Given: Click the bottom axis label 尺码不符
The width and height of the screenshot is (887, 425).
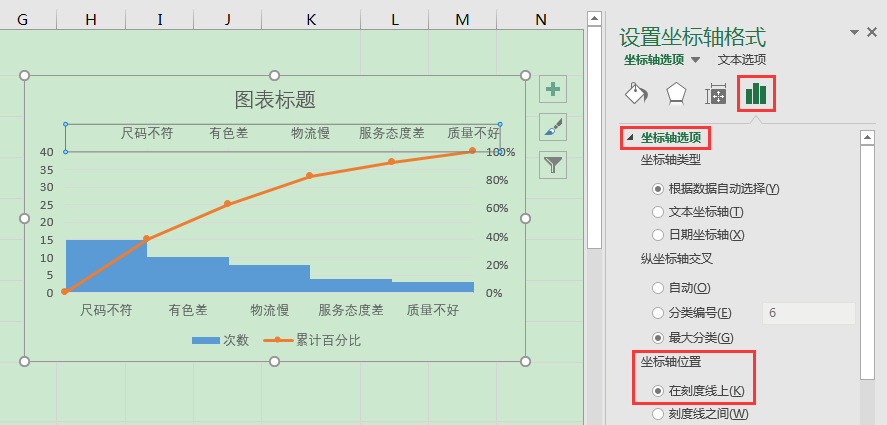Looking at the screenshot, I should 106,310.
